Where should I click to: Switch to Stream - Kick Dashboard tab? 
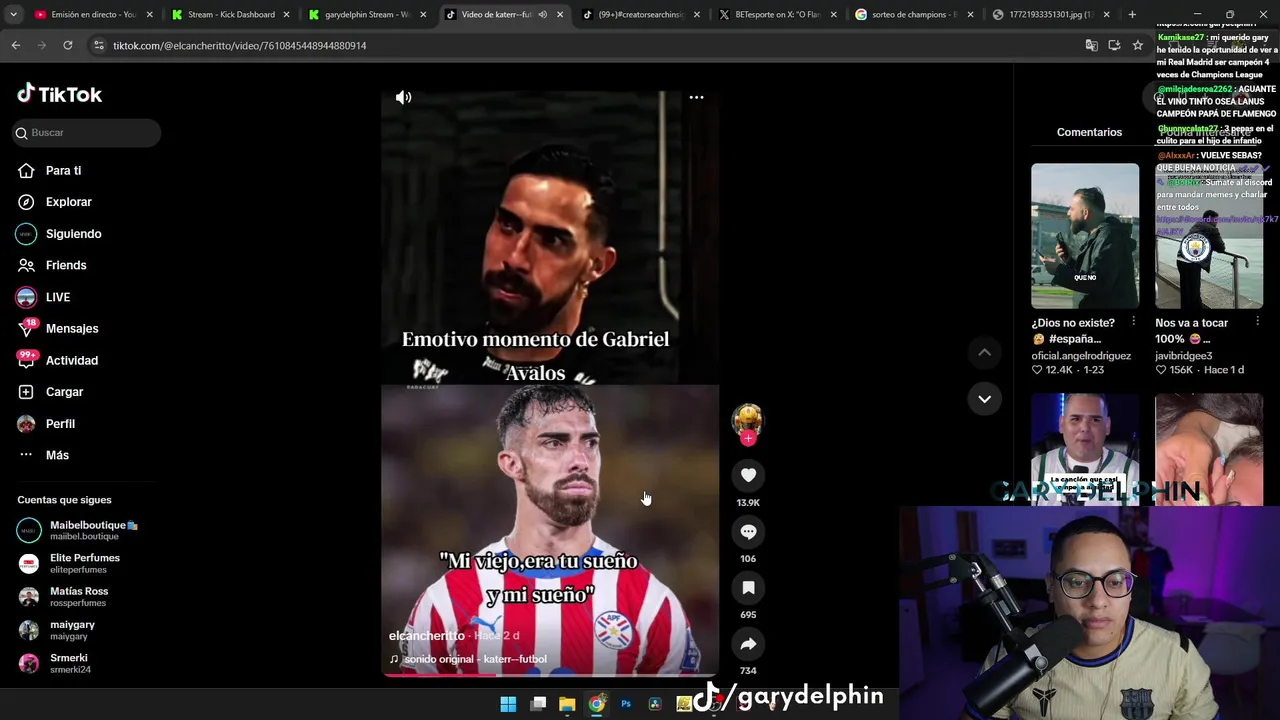(x=230, y=15)
